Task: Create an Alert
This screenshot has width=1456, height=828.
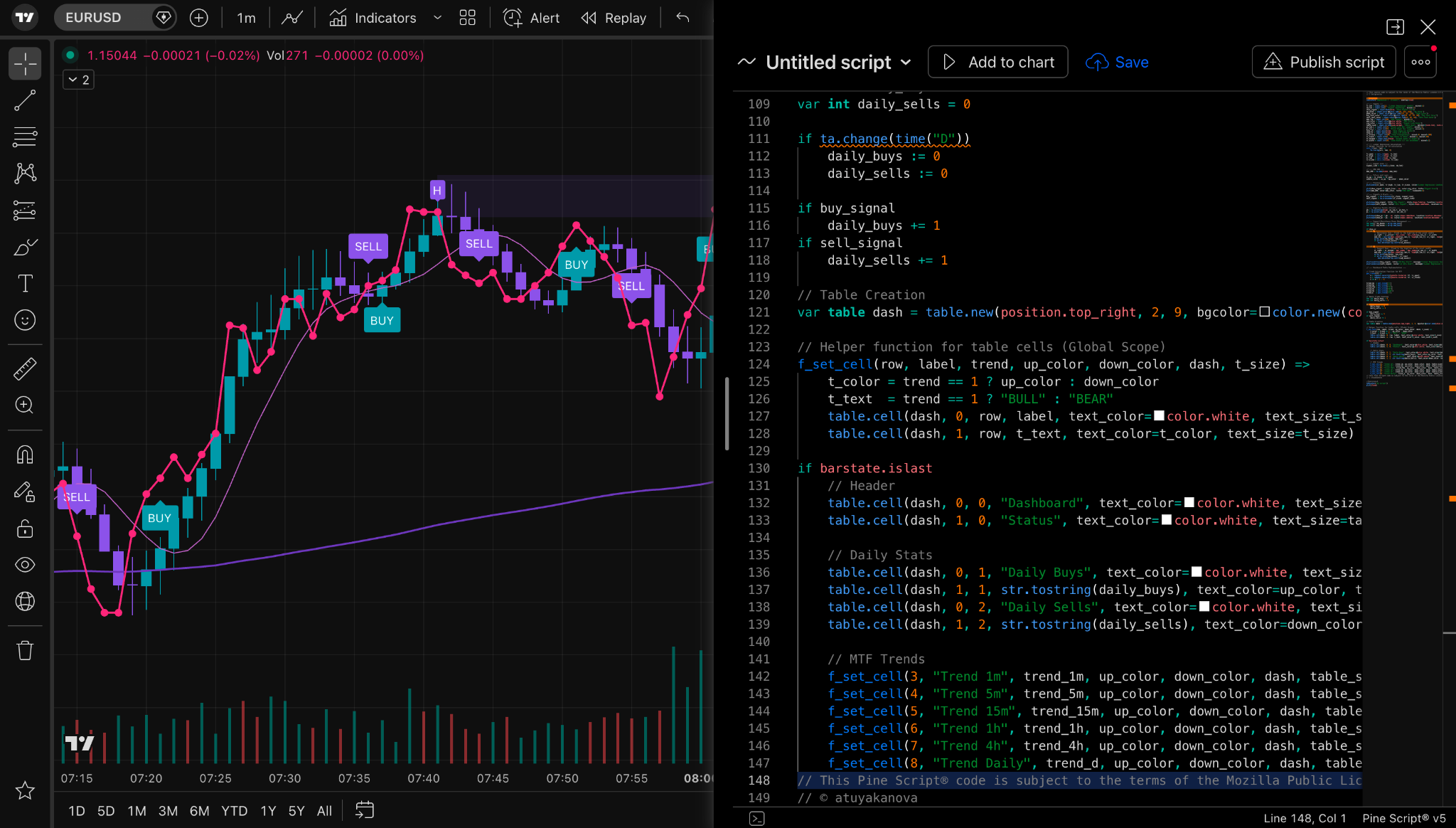Action: (x=531, y=18)
